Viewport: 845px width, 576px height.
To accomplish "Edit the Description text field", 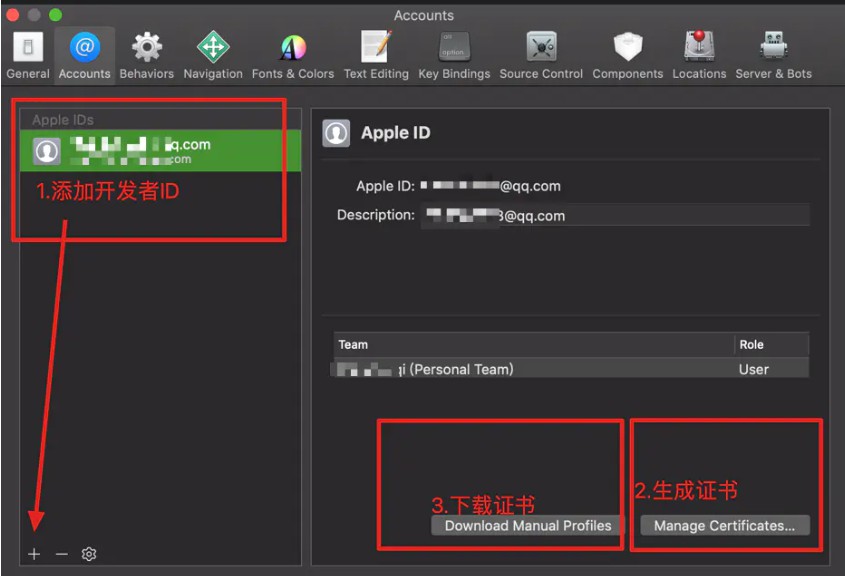I will coord(612,215).
